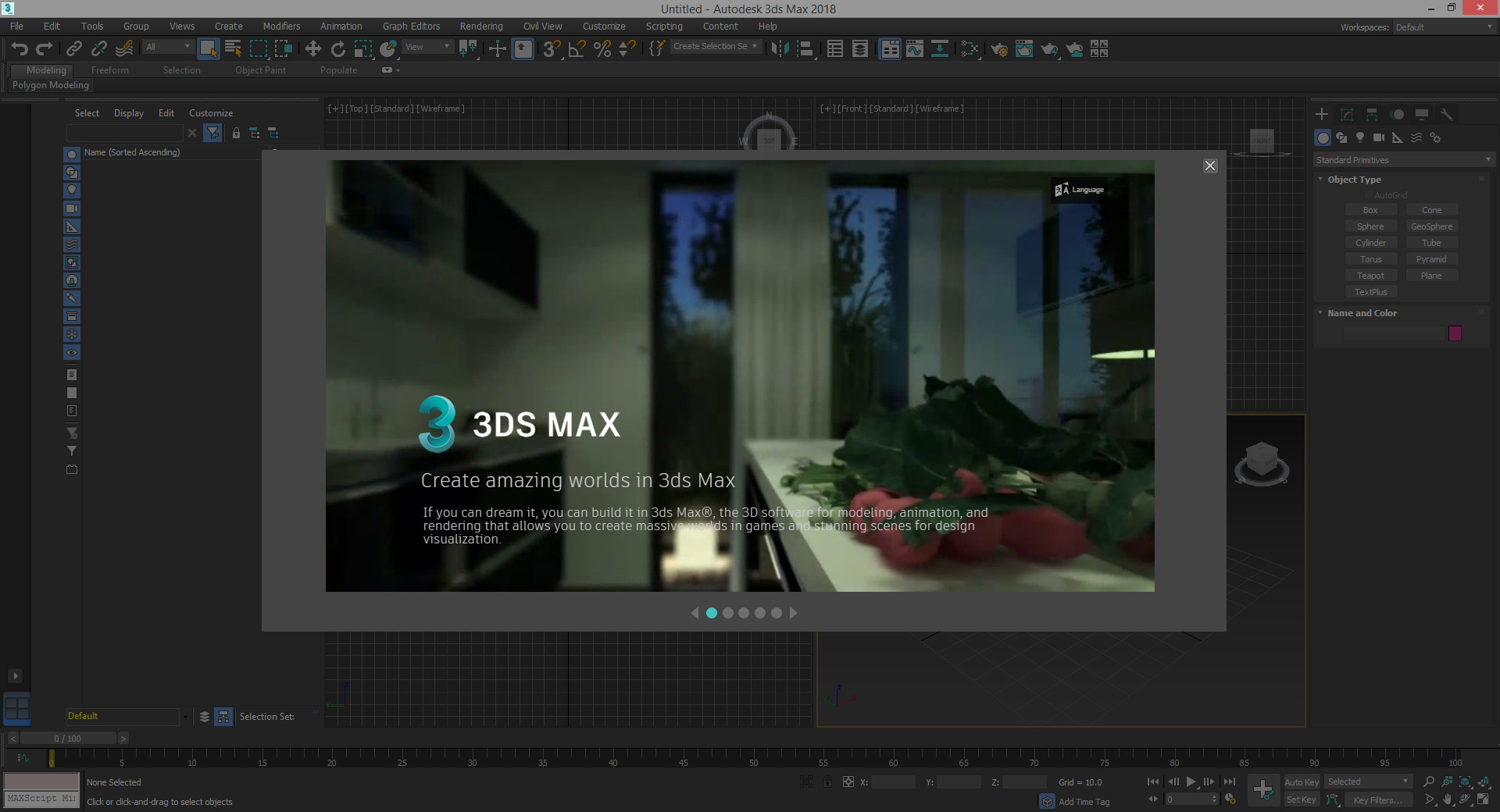This screenshot has height=812, width=1500.
Task: Click the Key Filters button
Action: point(1379,800)
